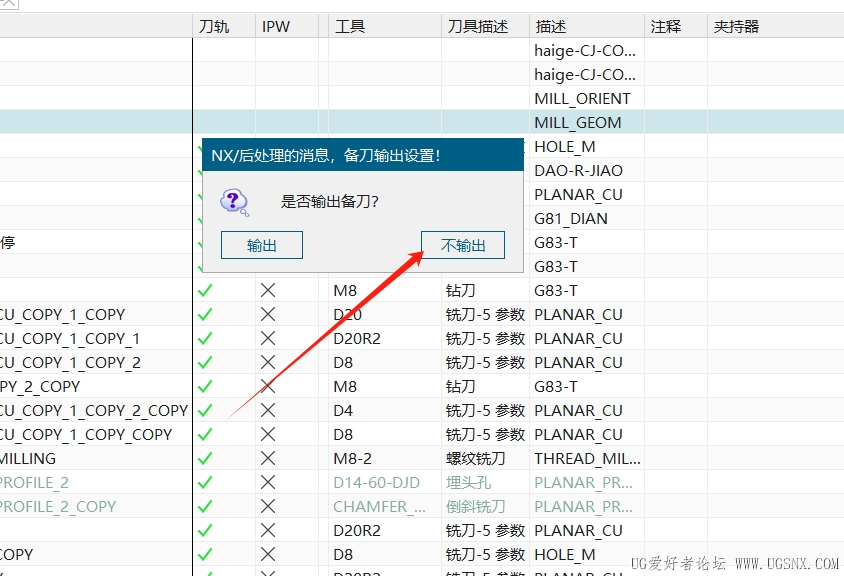Click green check in CU_COPY_1_COPY_1 row
This screenshot has height=576, width=844.
click(x=205, y=339)
